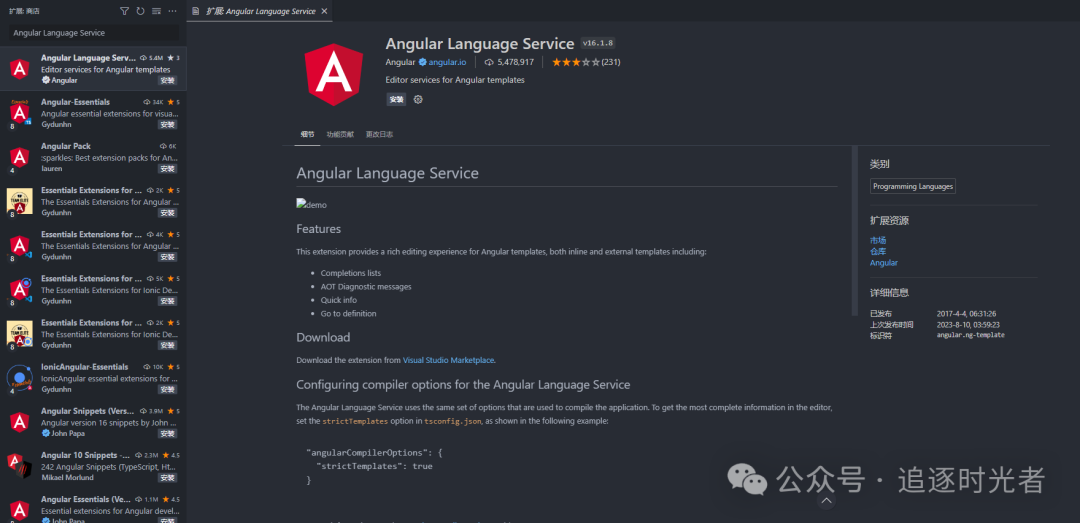Click the readme vertical scrollbar

click(x=855, y=231)
